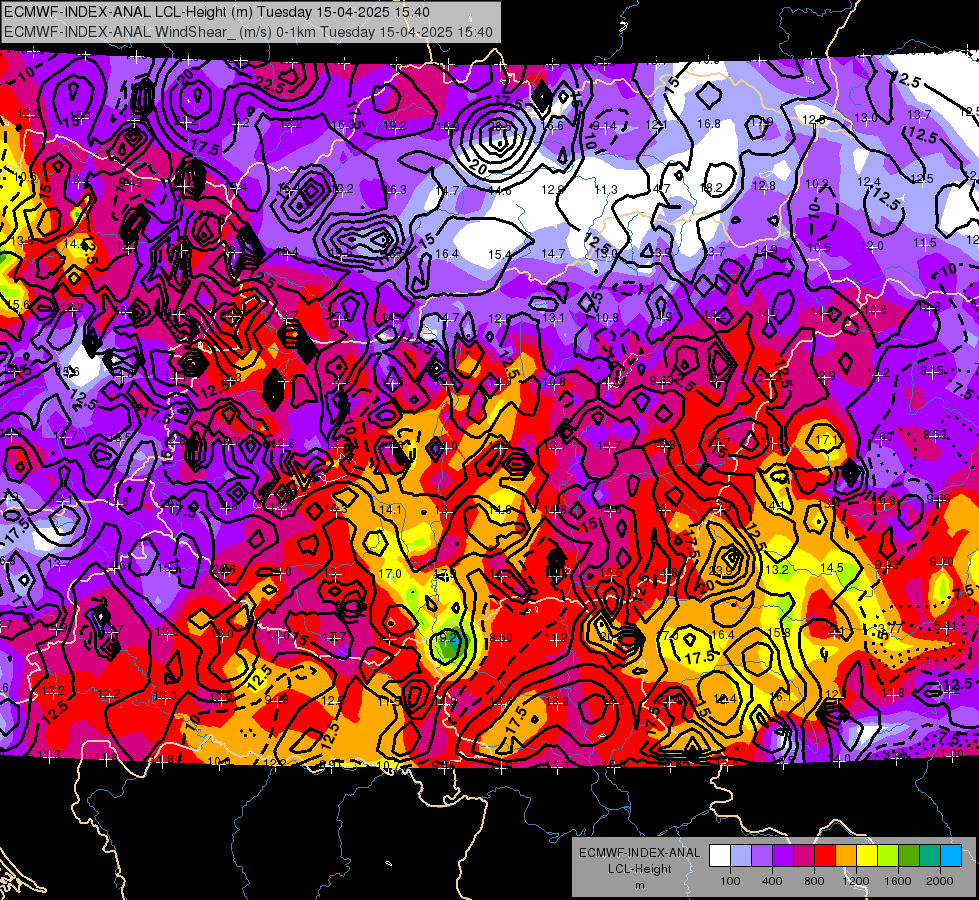The height and width of the screenshot is (900, 979).
Task: Click the ECMWF-INDEX-ANAL label in the legend box
Action: click(639, 853)
